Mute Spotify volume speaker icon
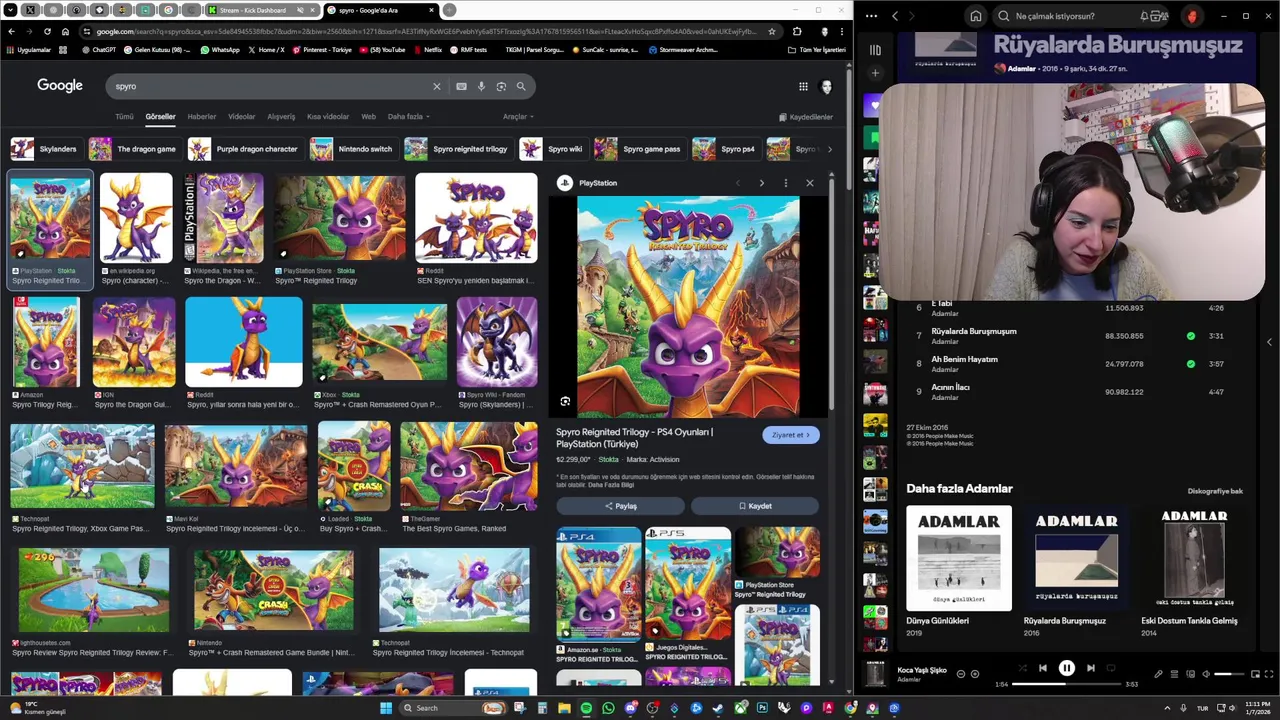This screenshot has width=1280, height=720. pos(1205,674)
